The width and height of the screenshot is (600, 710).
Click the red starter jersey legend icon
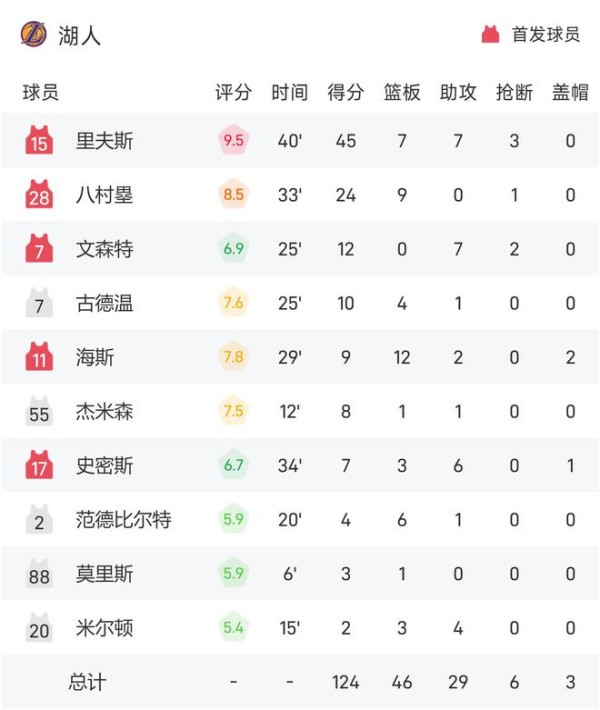pos(490,34)
